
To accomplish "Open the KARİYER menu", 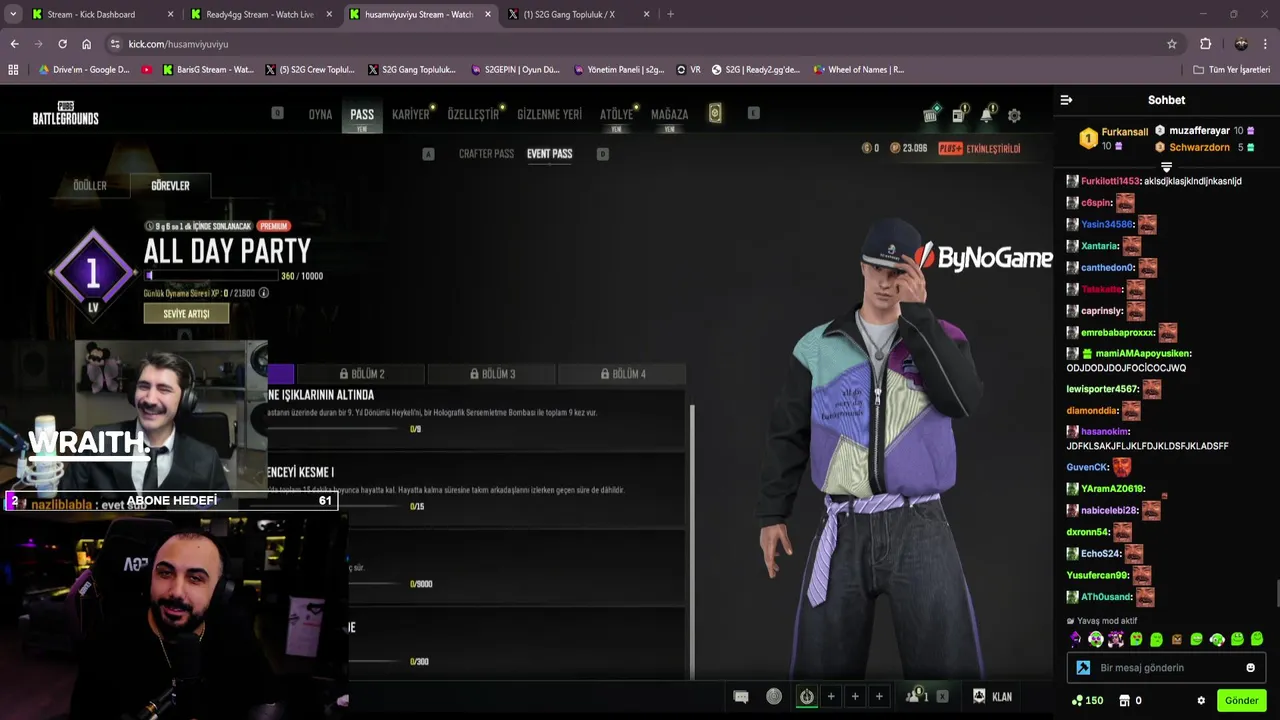I will (x=410, y=114).
